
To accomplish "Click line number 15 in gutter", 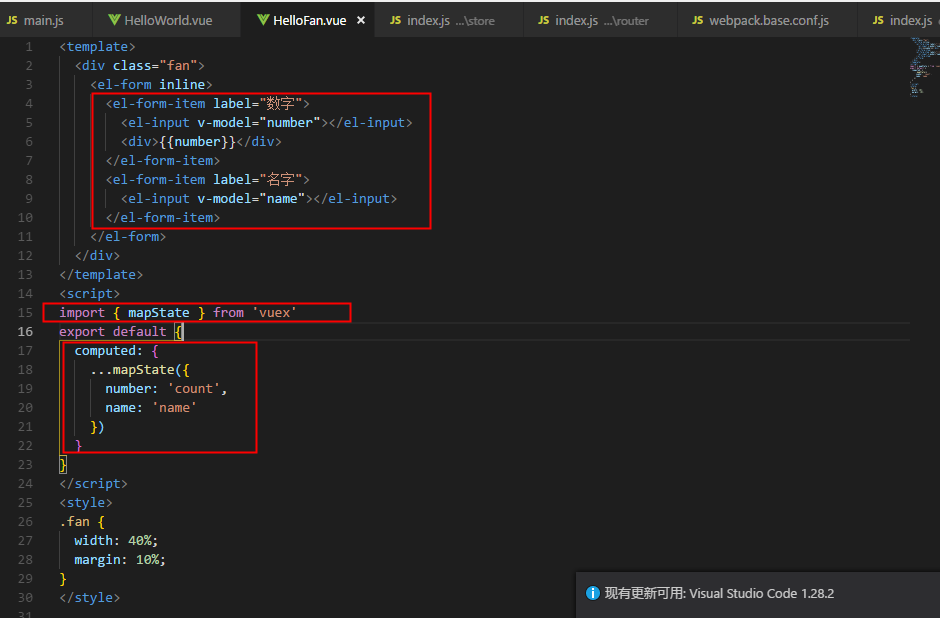I will [x=25, y=312].
